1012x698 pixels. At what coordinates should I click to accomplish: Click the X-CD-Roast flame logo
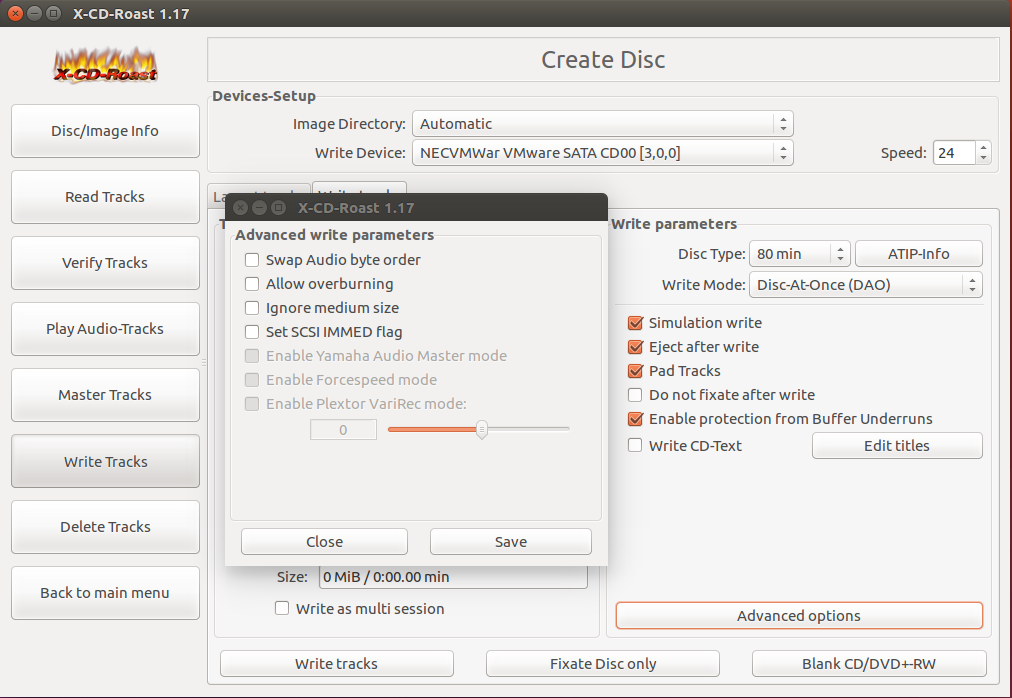coord(105,65)
